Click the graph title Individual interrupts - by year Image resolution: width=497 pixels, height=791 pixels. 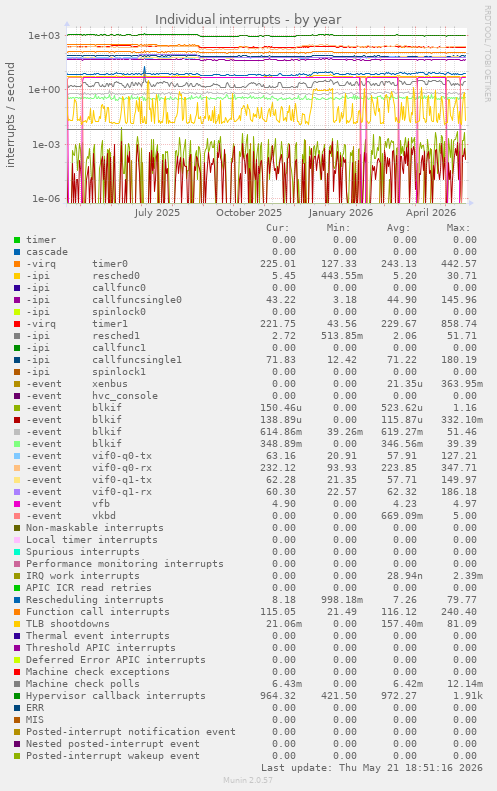pyautogui.click(x=248, y=20)
